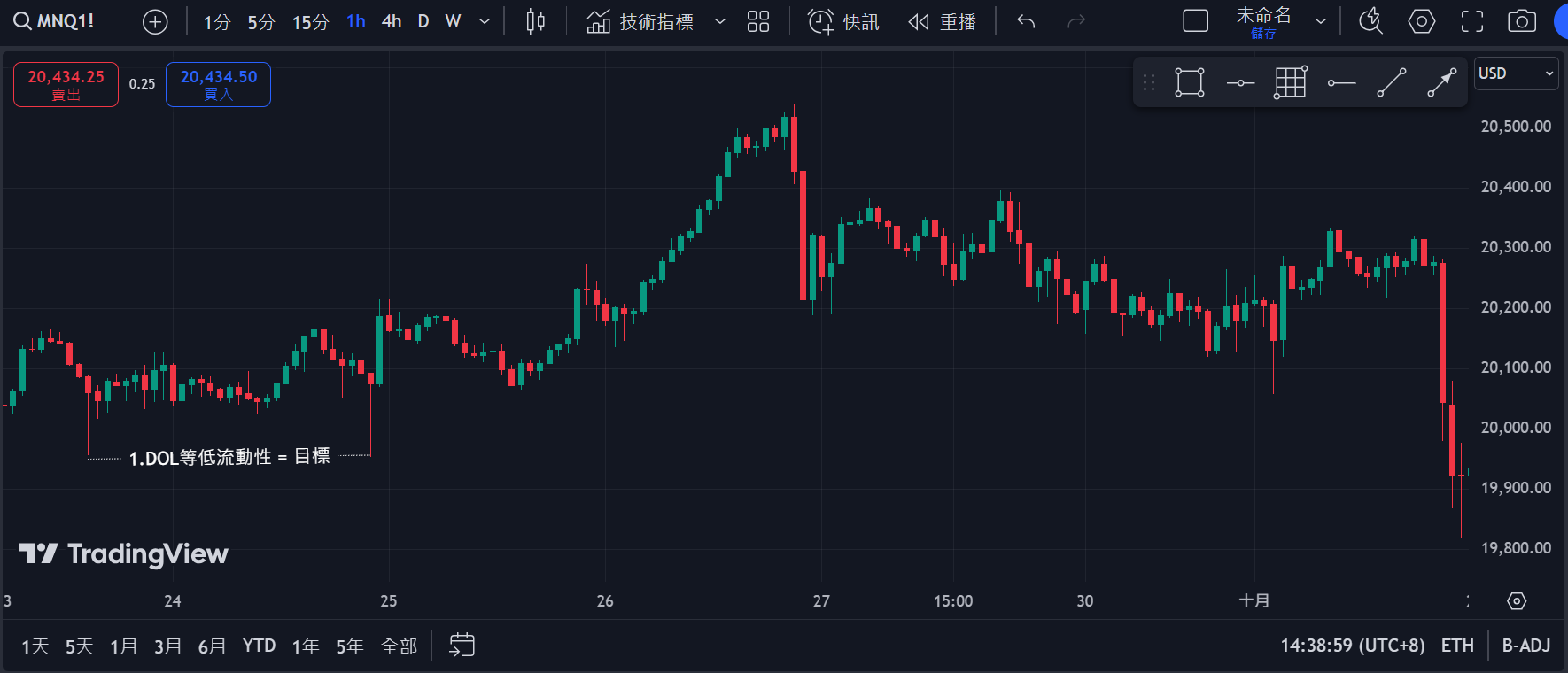The image size is (1568, 673).
Task: Toggle the layout rectangle checkbox icon
Action: point(1195,22)
